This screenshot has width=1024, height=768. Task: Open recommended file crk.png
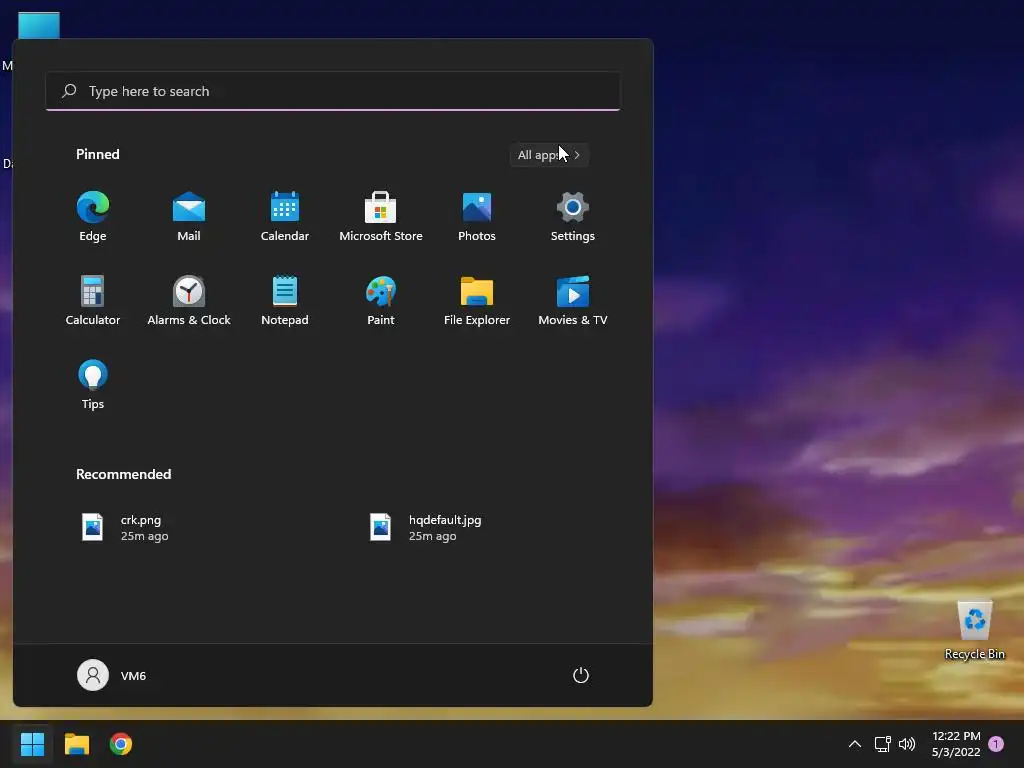125,528
